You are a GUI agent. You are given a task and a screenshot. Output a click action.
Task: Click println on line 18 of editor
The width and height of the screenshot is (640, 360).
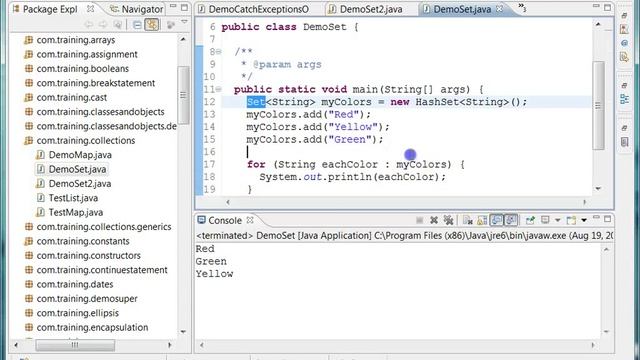[x=349, y=177]
